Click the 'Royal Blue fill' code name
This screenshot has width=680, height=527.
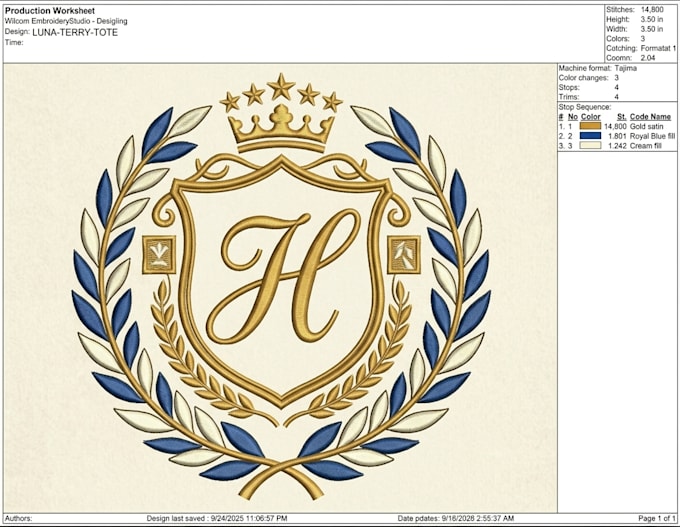653,136
